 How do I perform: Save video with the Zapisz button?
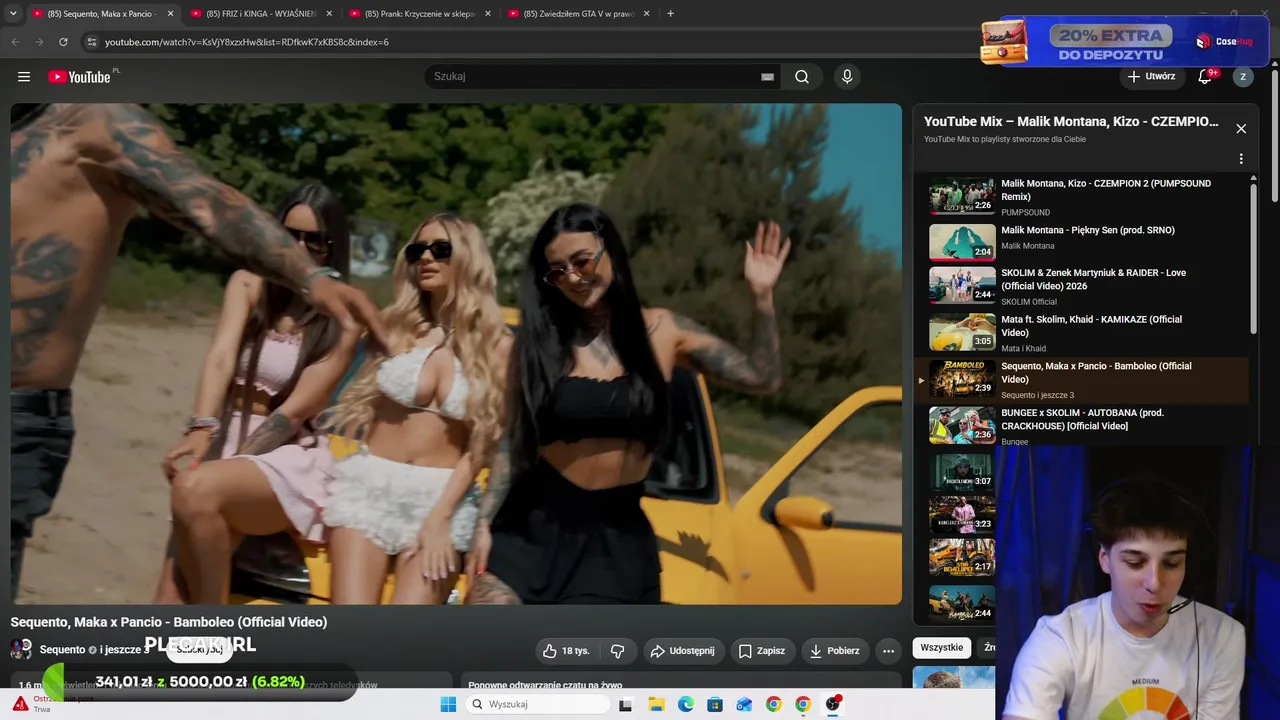762,651
